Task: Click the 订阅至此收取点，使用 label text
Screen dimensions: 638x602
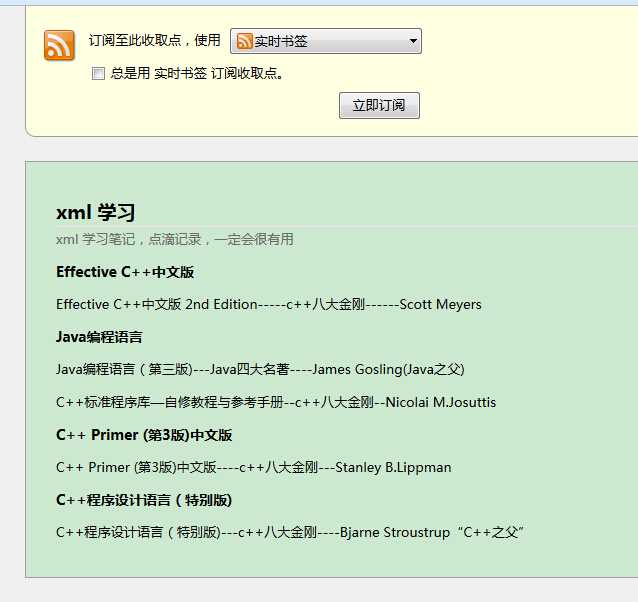Action: point(155,40)
